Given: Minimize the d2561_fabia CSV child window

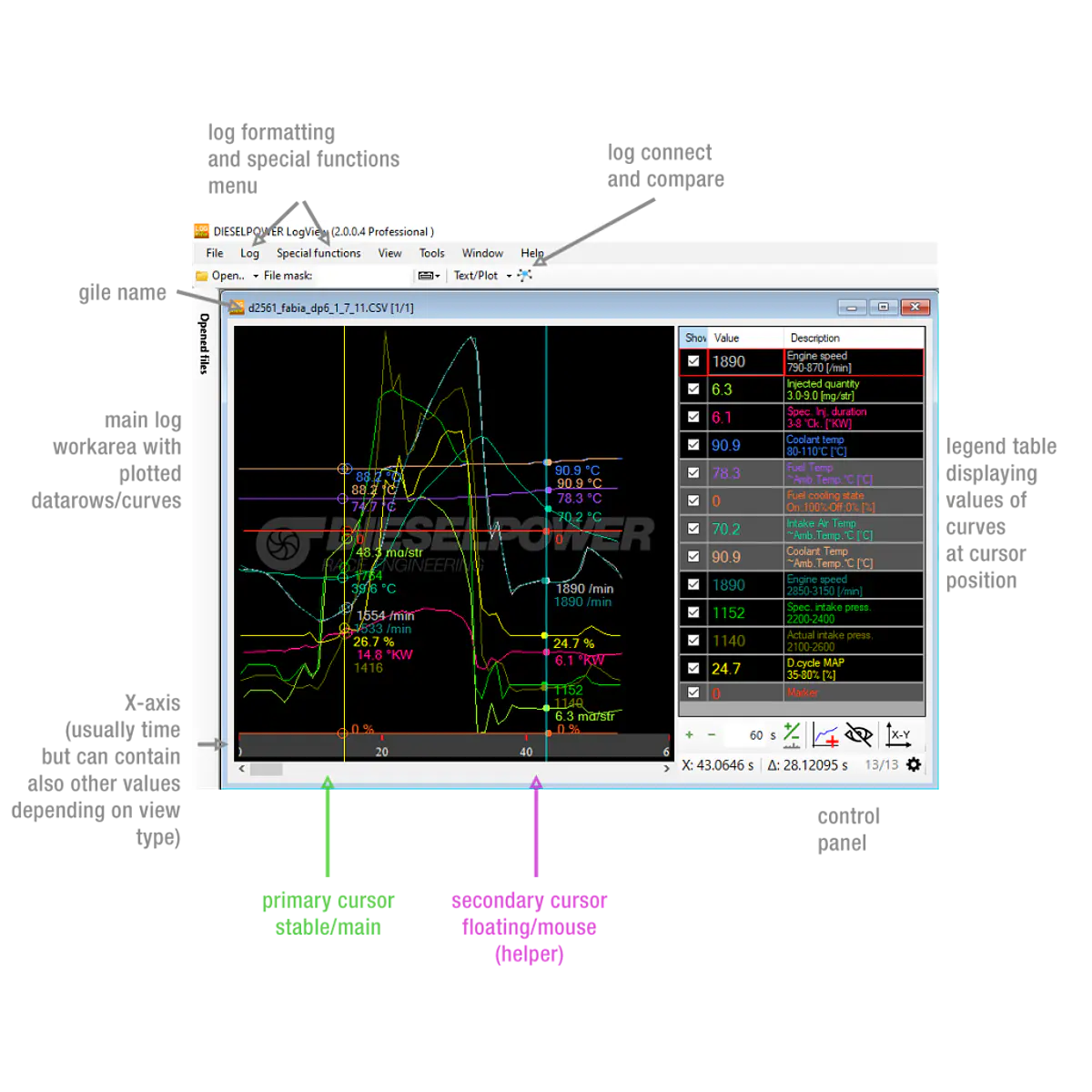Looking at the screenshot, I should click(852, 308).
